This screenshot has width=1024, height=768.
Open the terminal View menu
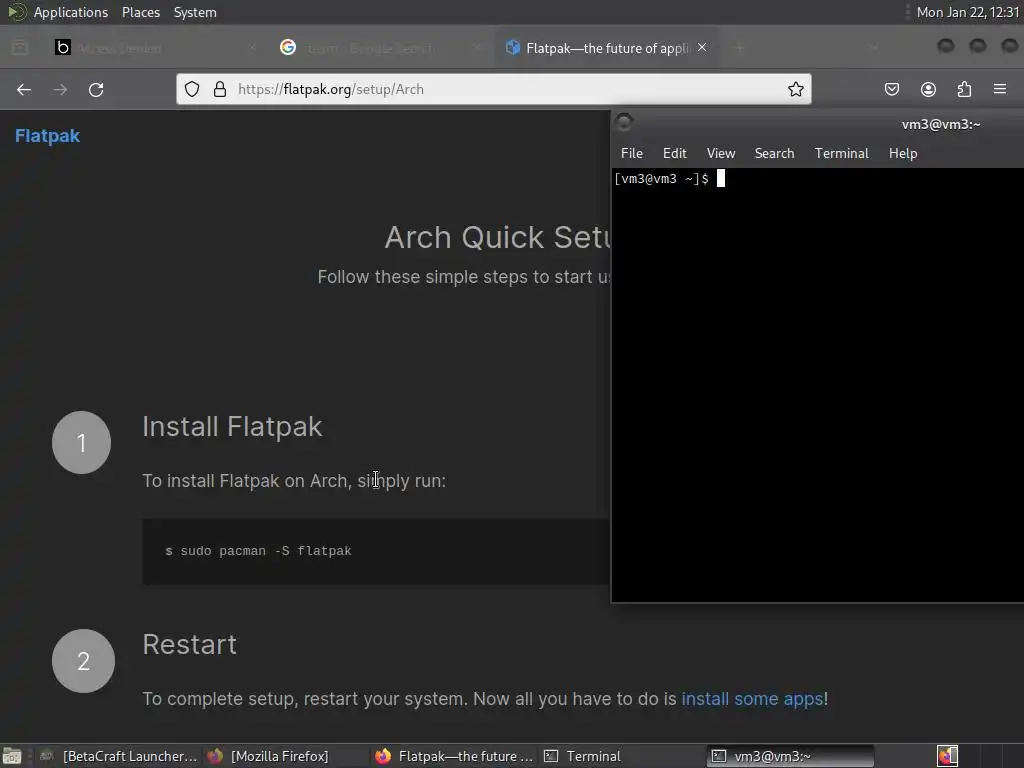[721, 153]
